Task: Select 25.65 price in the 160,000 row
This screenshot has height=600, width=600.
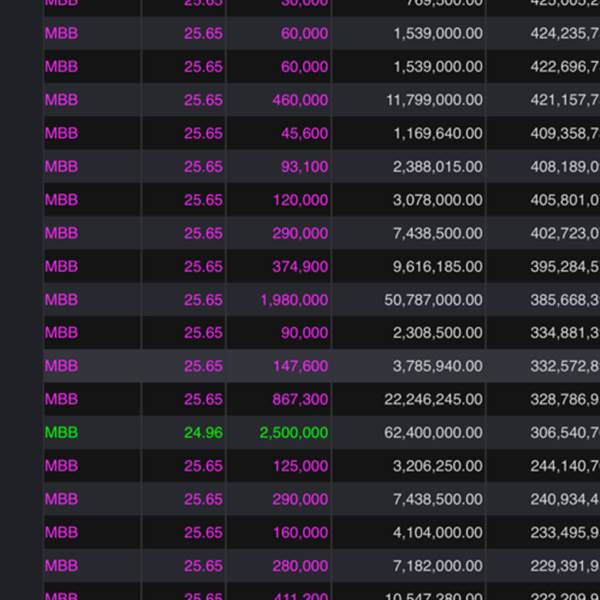Action: coord(203,533)
